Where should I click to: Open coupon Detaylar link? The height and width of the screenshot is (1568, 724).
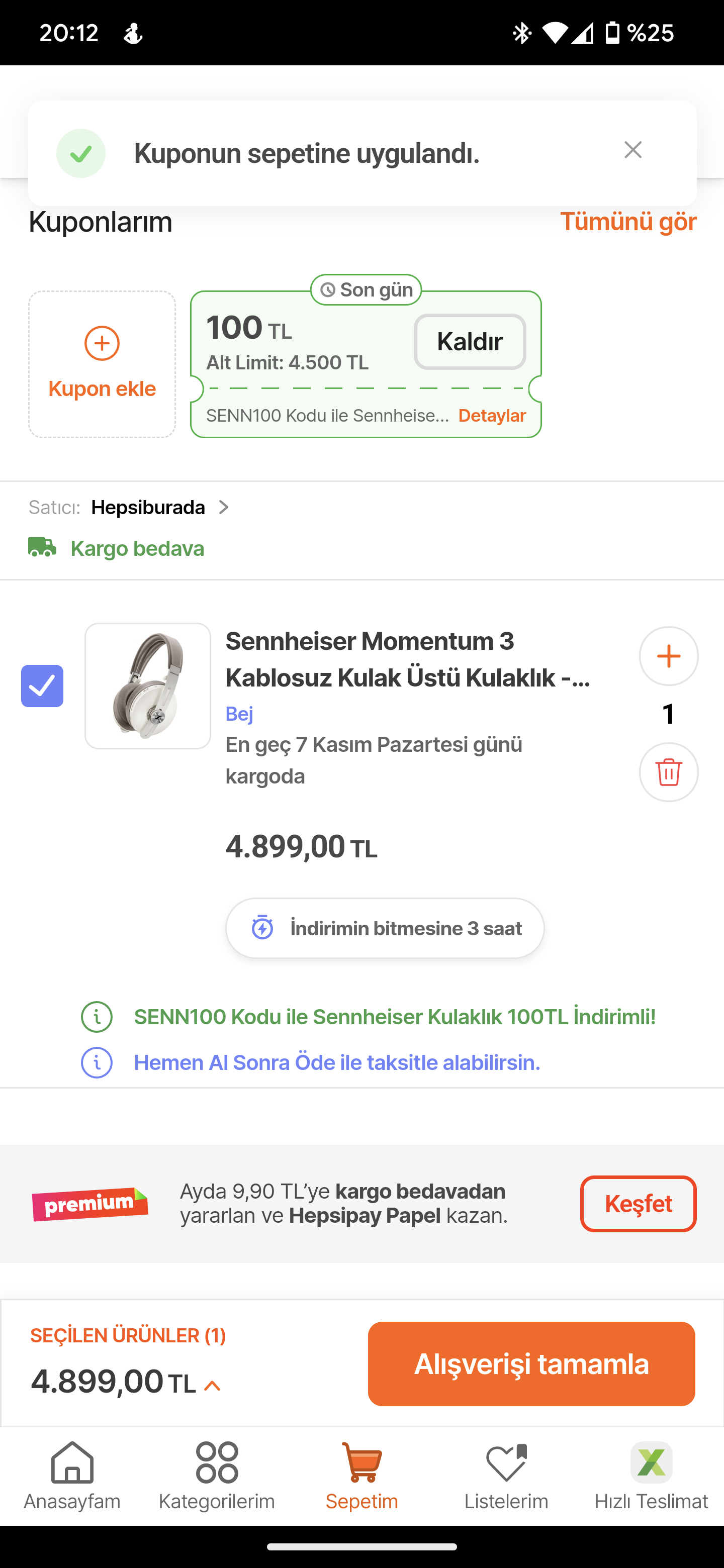tap(491, 416)
